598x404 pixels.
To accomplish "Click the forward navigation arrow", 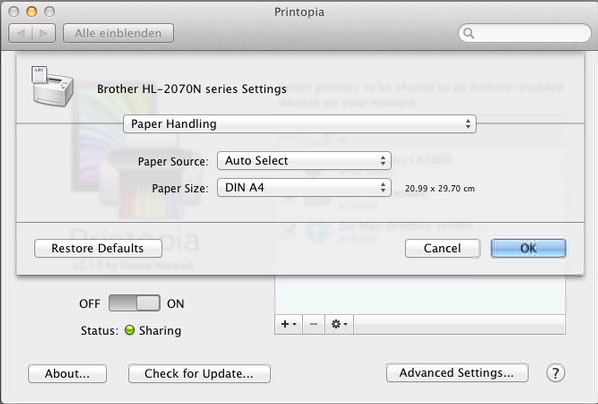I will point(44,33).
